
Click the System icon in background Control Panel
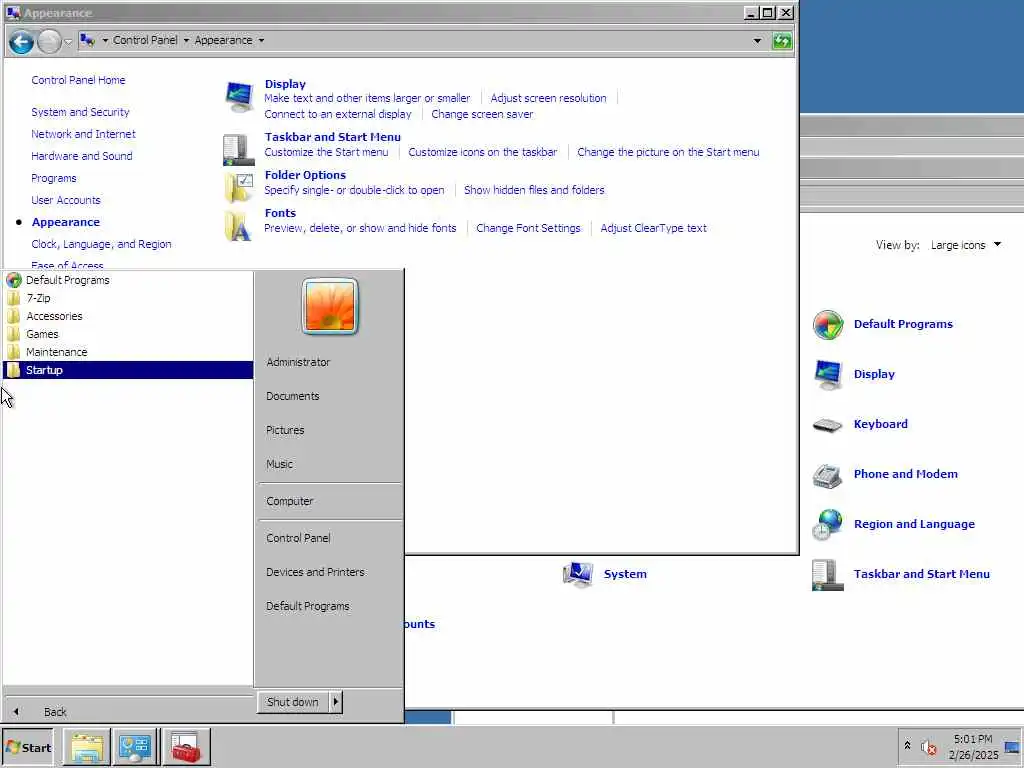click(x=578, y=575)
